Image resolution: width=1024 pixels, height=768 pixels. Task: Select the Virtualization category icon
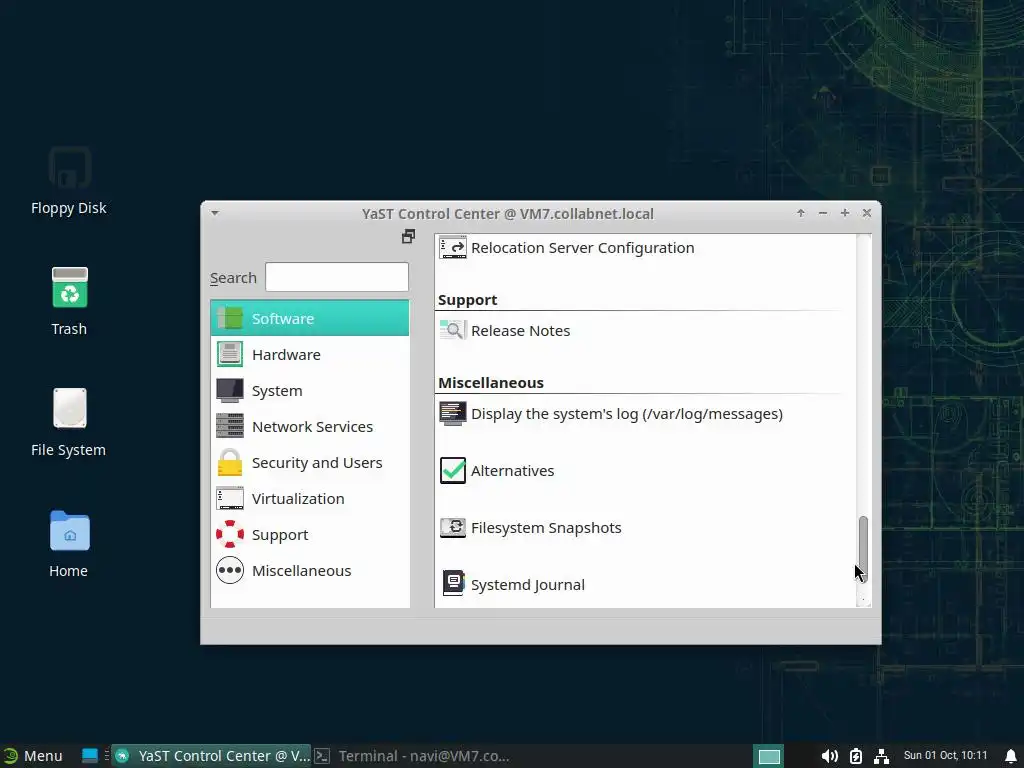coord(230,498)
